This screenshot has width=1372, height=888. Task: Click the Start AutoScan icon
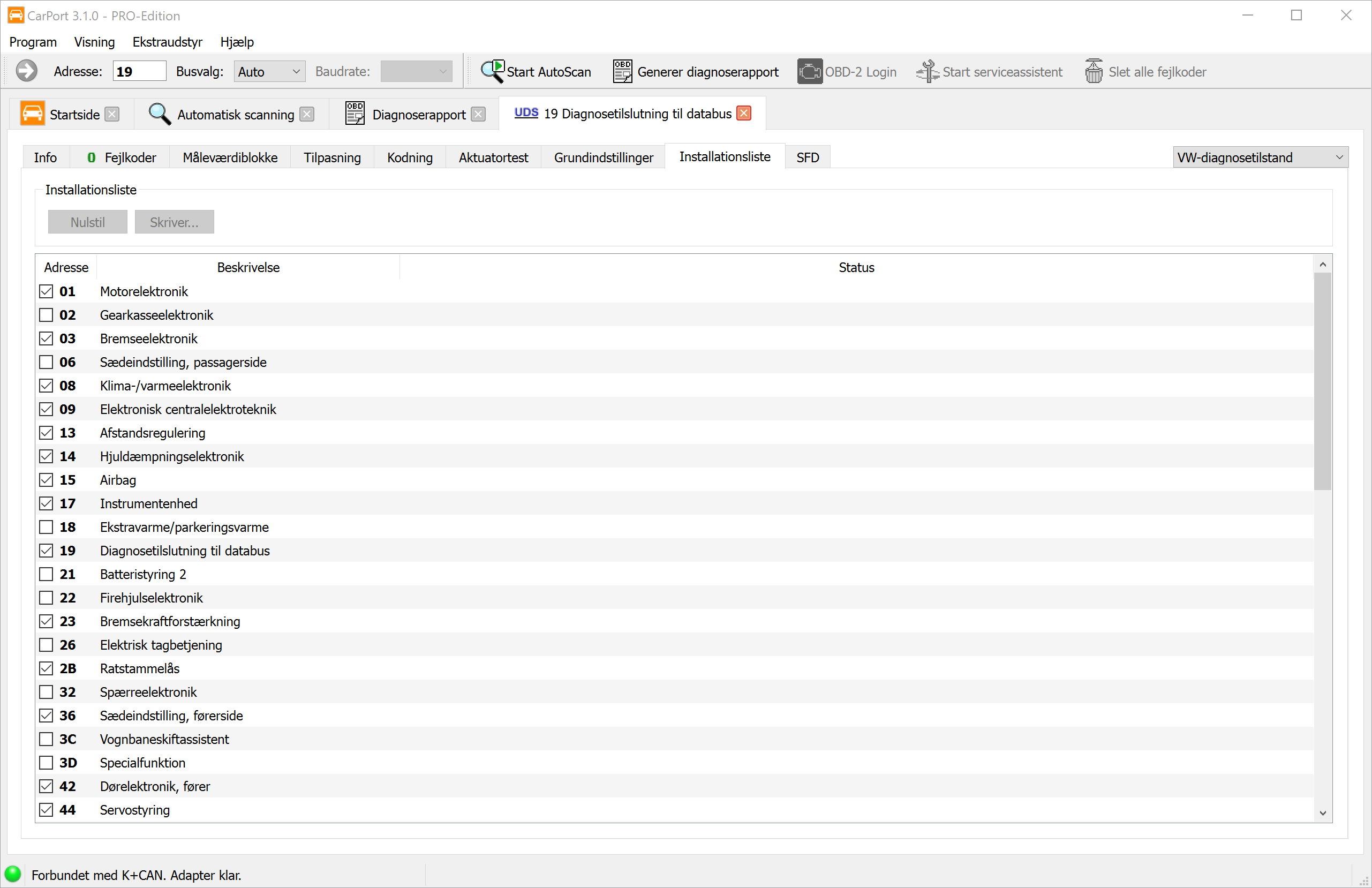(492, 72)
